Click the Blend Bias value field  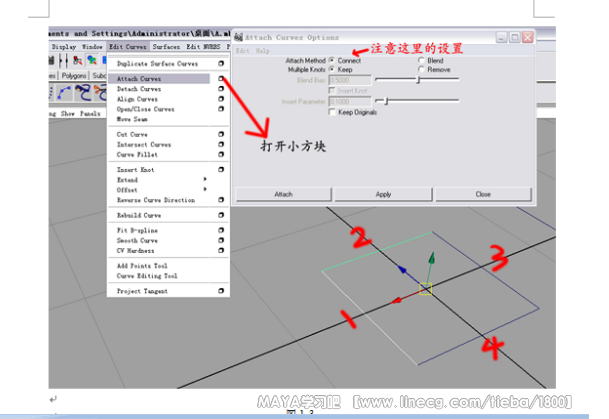pyautogui.click(x=350, y=80)
